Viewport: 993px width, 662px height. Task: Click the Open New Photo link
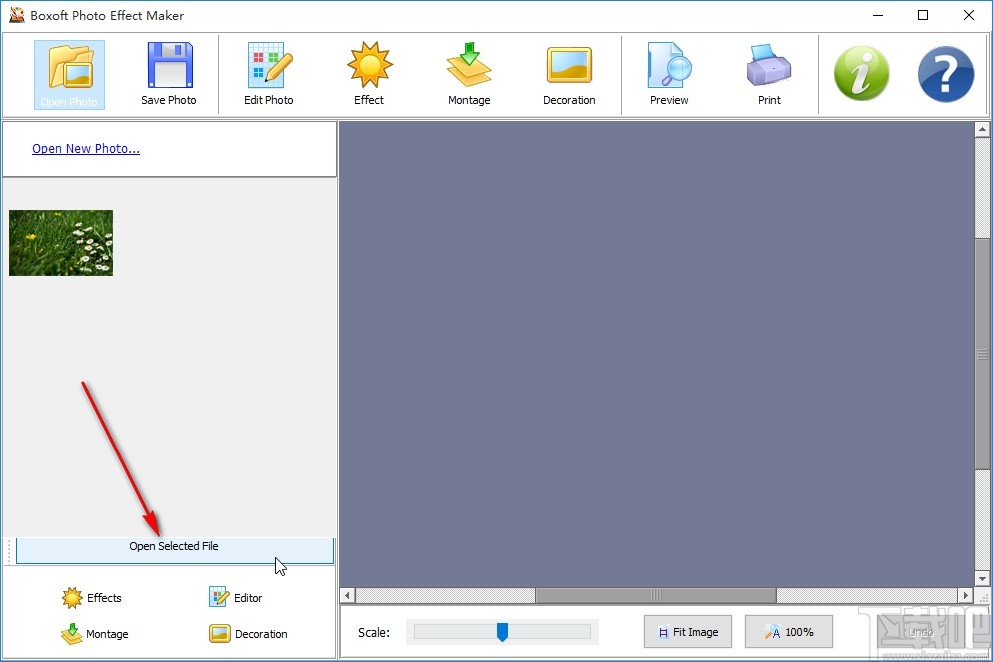click(86, 149)
